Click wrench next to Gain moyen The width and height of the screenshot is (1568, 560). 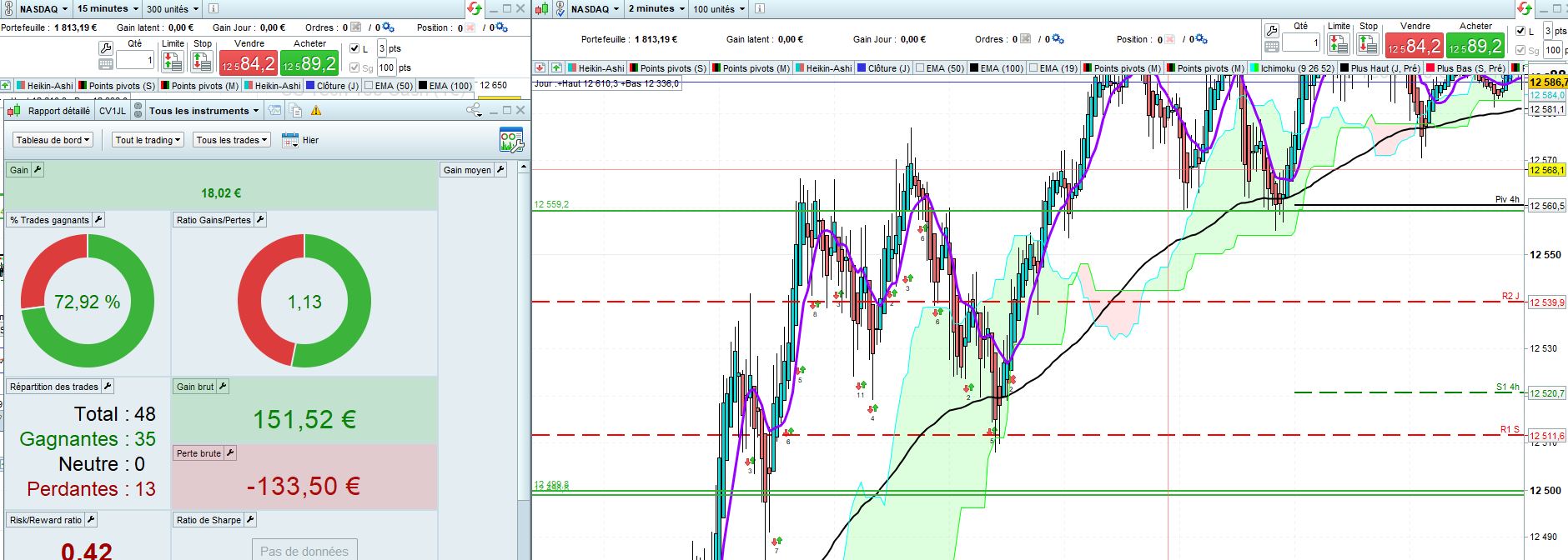[x=500, y=170]
